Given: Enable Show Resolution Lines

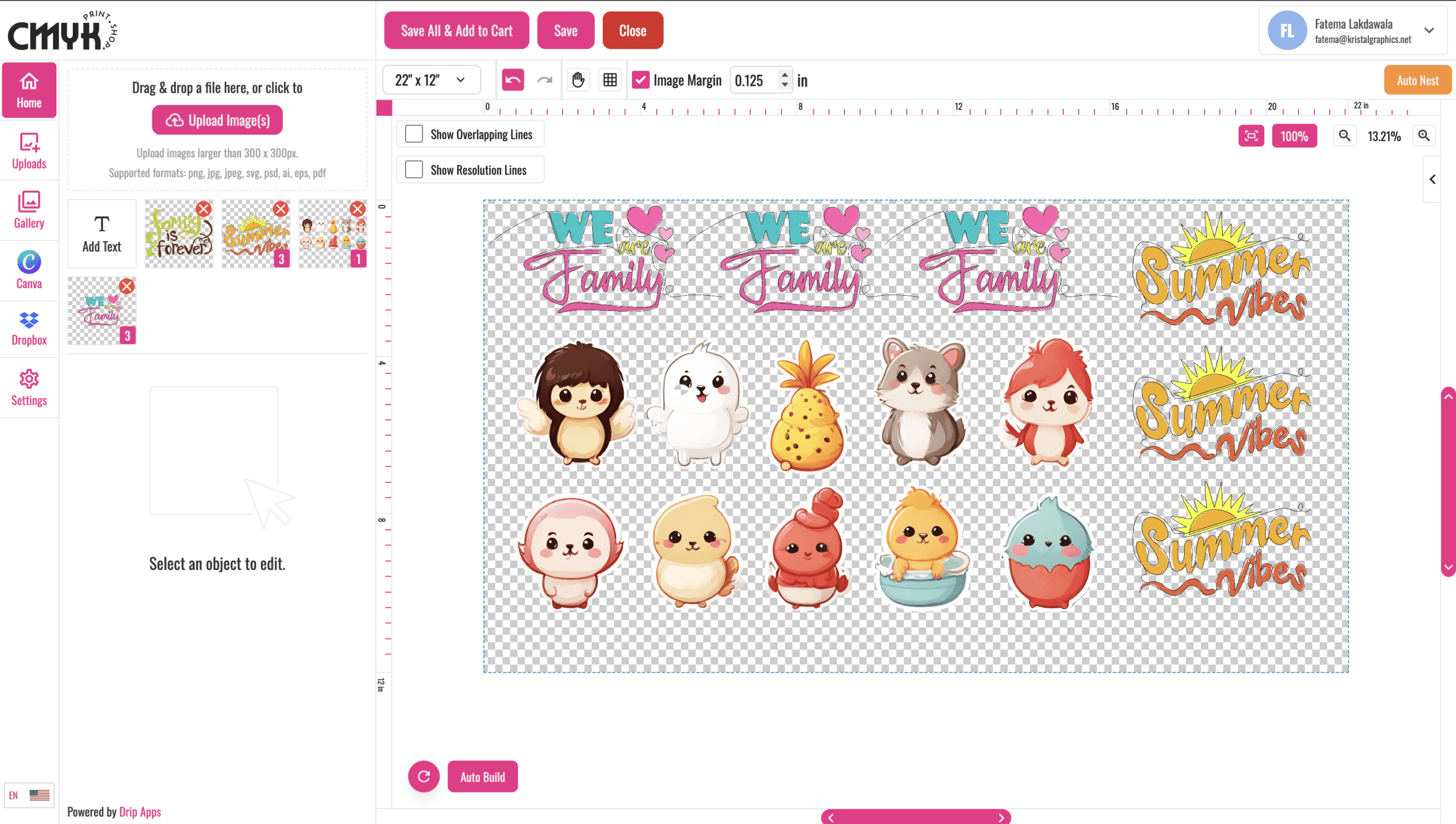Looking at the screenshot, I should click(413, 169).
